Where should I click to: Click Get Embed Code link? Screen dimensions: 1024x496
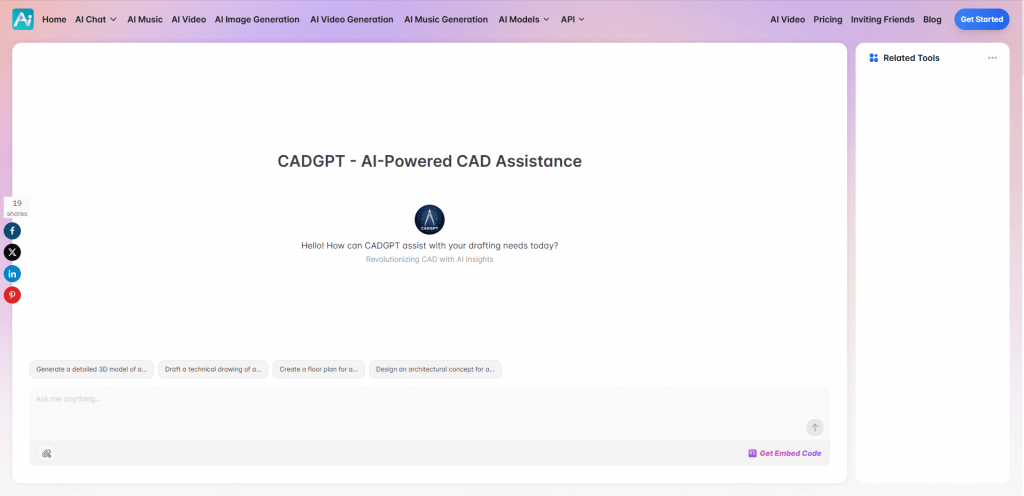[x=785, y=453]
